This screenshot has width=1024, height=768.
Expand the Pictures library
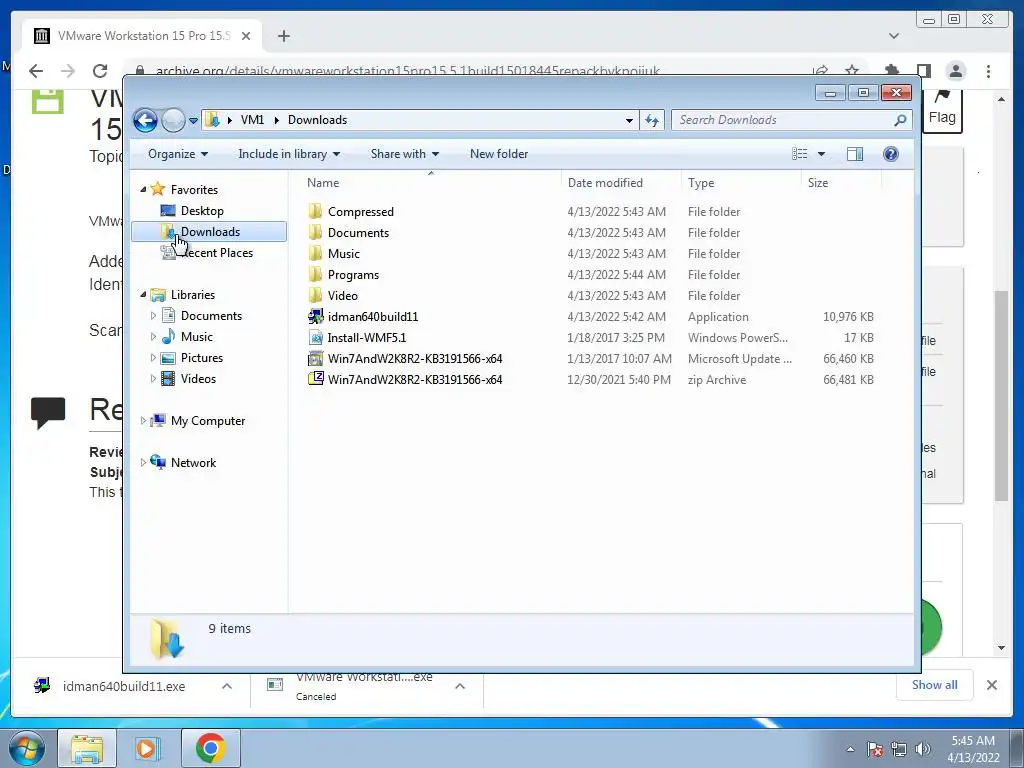click(x=153, y=358)
